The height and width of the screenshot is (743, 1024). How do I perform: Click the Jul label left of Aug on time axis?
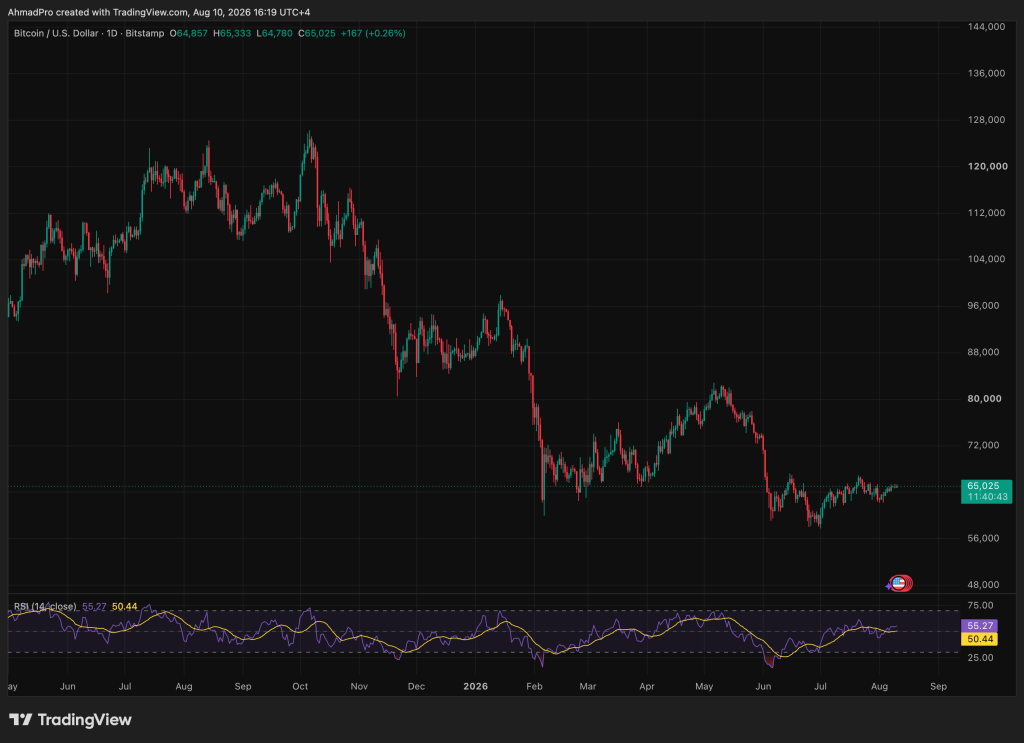(x=125, y=686)
